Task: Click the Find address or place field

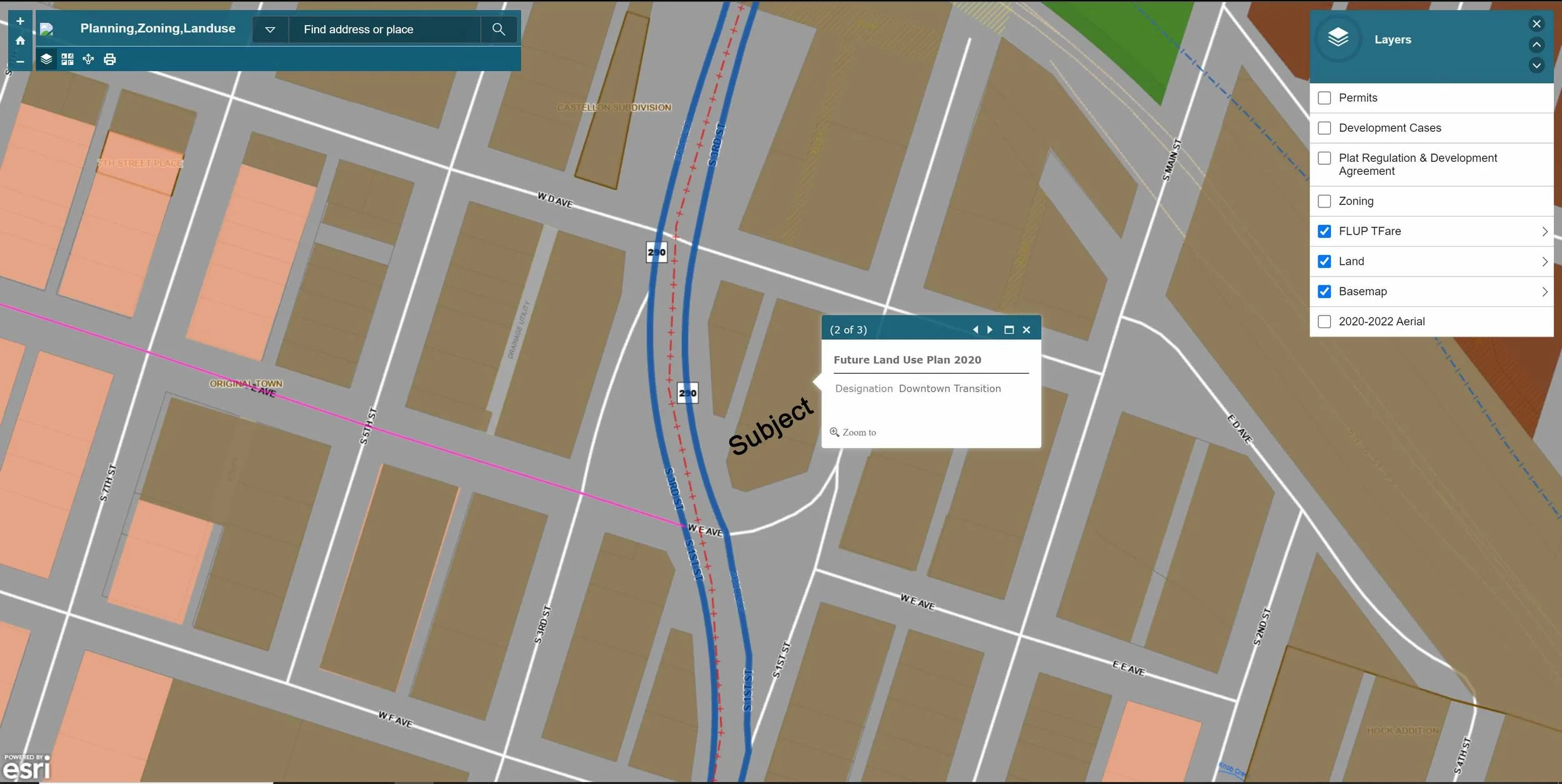Action: (384, 29)
